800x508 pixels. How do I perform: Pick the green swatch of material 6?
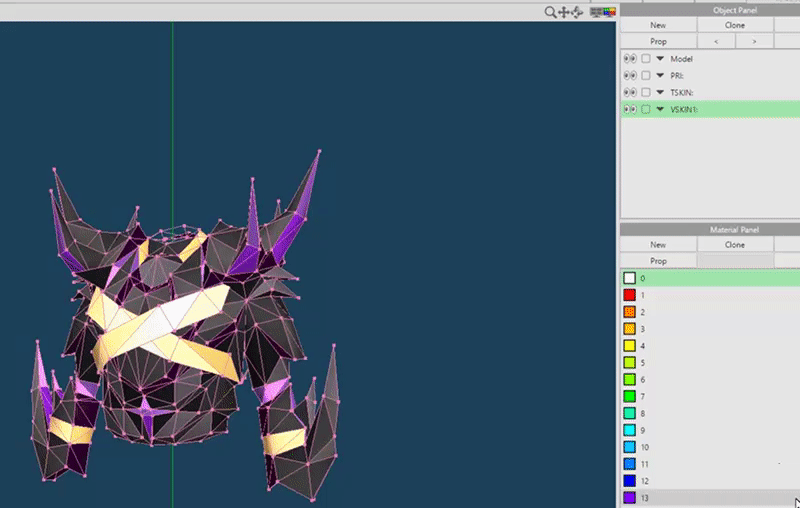[x=630, y=379]
